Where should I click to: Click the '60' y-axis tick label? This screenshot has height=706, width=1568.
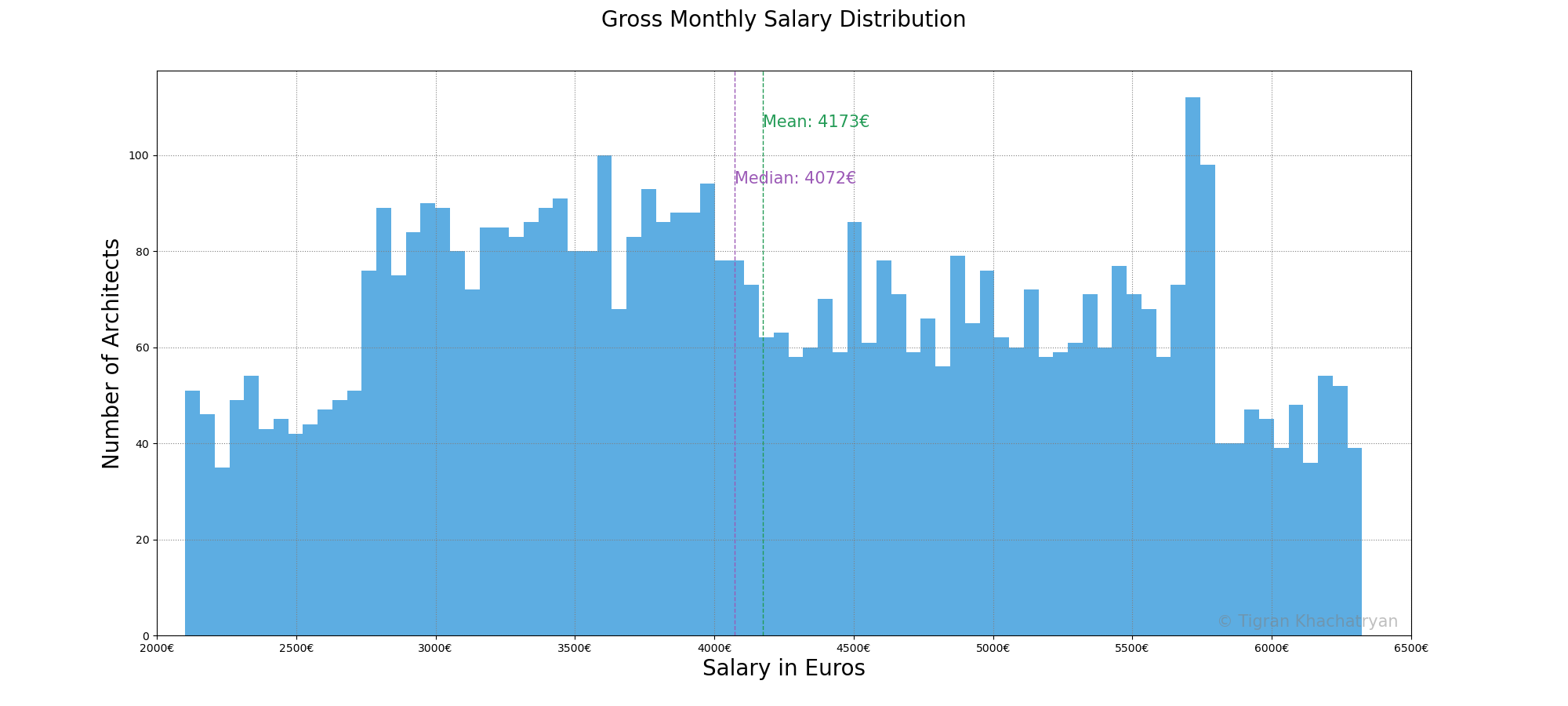[x=143, y=348]
